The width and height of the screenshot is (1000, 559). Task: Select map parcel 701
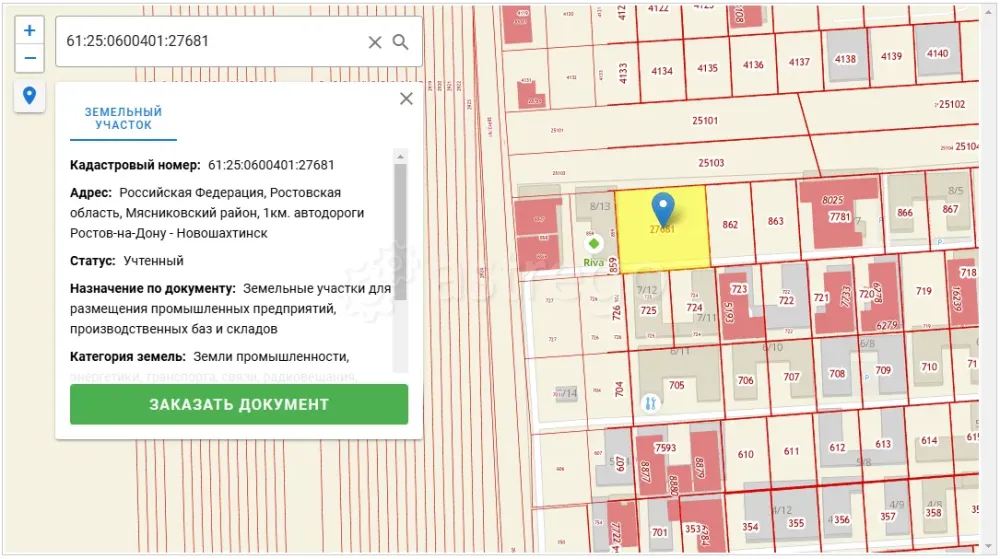point(659,532)
